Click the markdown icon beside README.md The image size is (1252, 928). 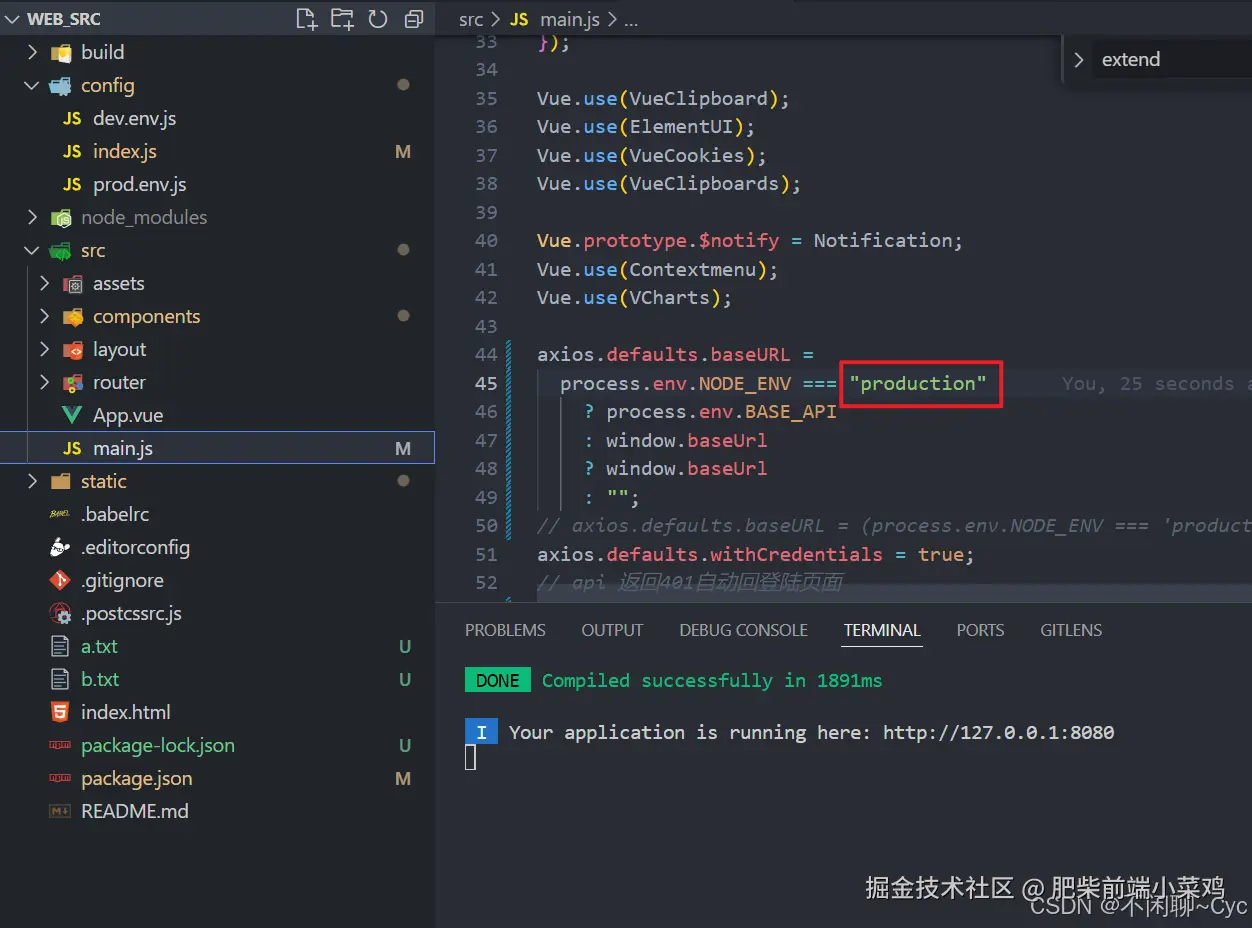tap(60, 811)
